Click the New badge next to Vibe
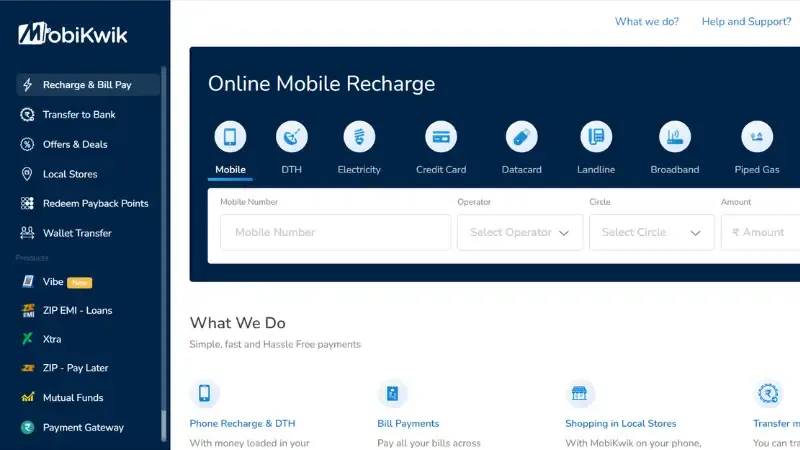 [x=80, y=282]
